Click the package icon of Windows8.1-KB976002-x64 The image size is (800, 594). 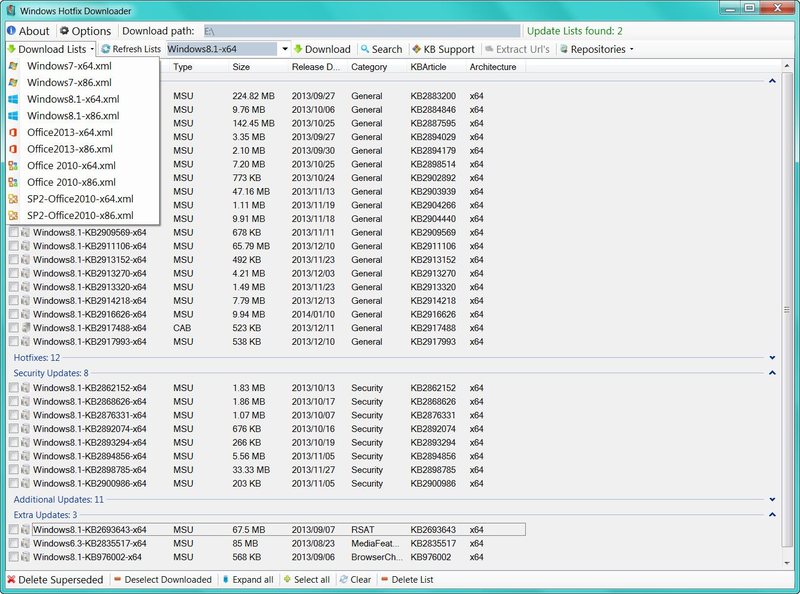[x=26, y=557]
